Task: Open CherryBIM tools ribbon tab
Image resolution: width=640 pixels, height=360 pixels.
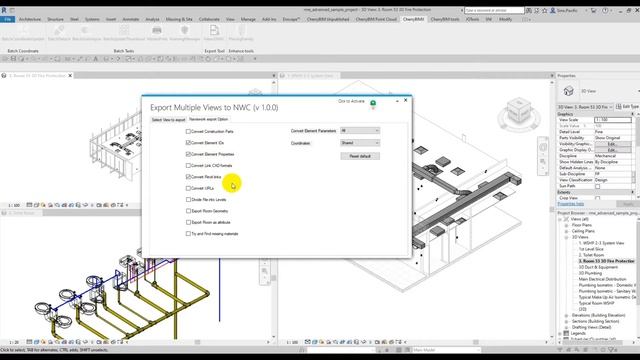Action: 445,19
